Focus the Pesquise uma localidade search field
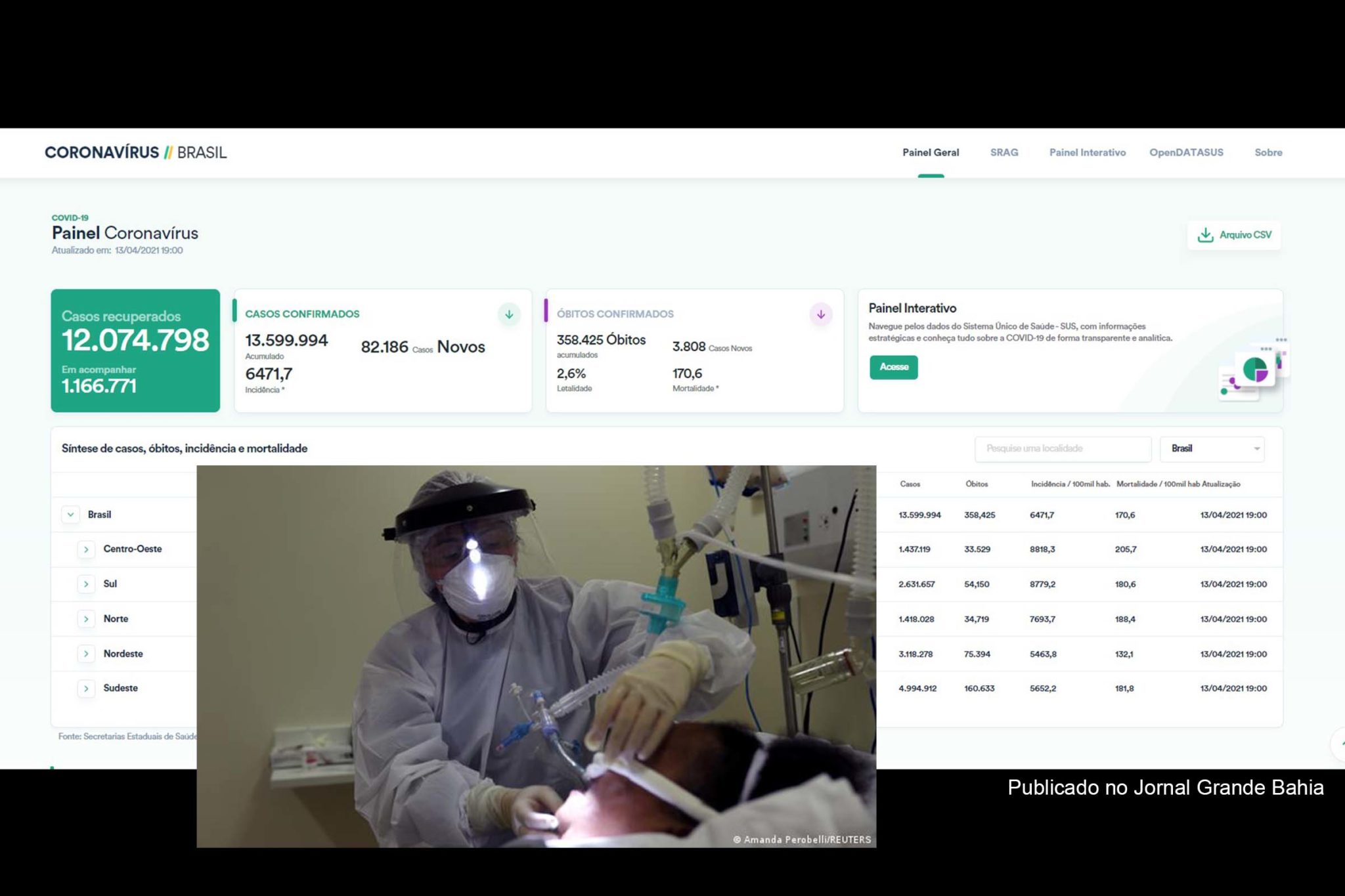 1063,449
